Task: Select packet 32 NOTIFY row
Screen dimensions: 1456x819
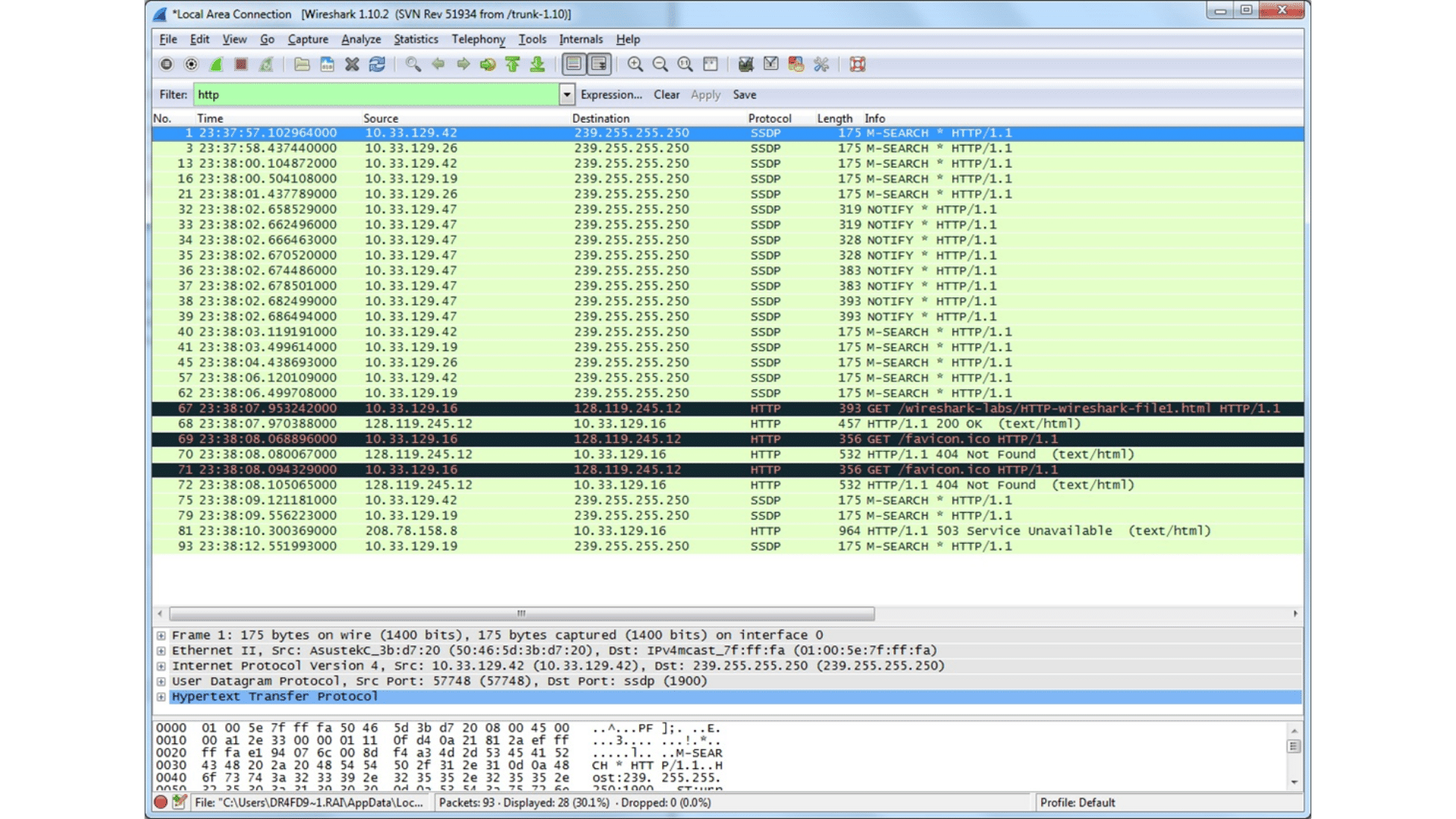Action: [x=728, y=209]
